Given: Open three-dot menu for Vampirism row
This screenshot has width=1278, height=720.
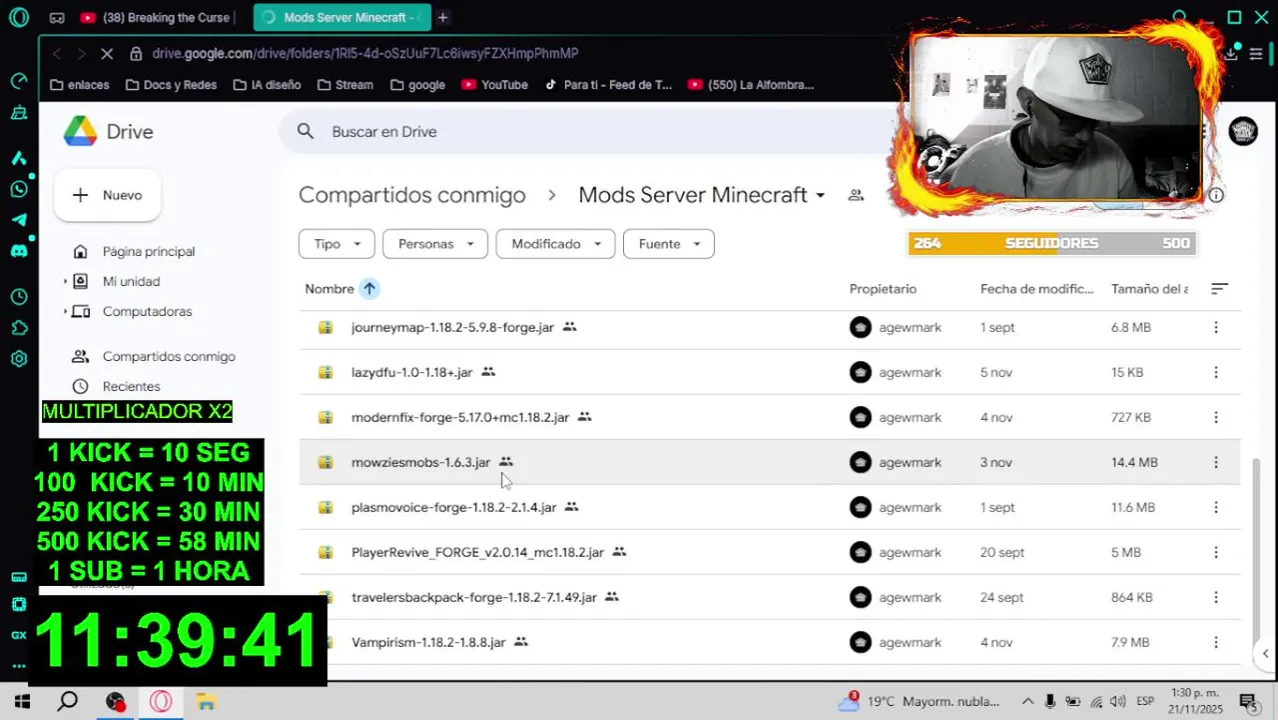Looking at the screenshot, I should click(x=1216, y=642).
